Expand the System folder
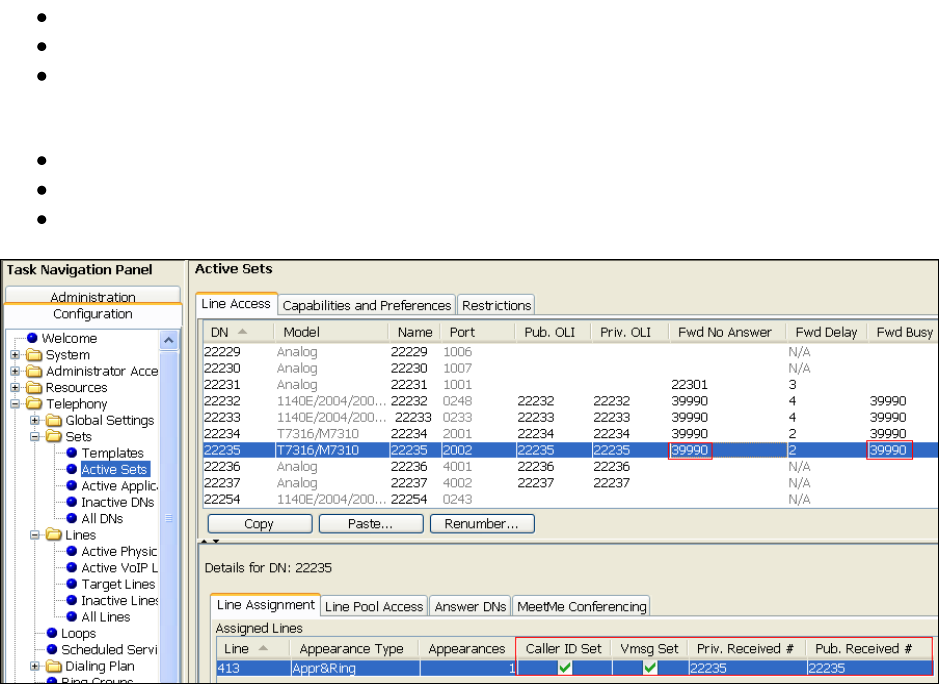This screenshot has height=684, width=939. coord(15,355)
